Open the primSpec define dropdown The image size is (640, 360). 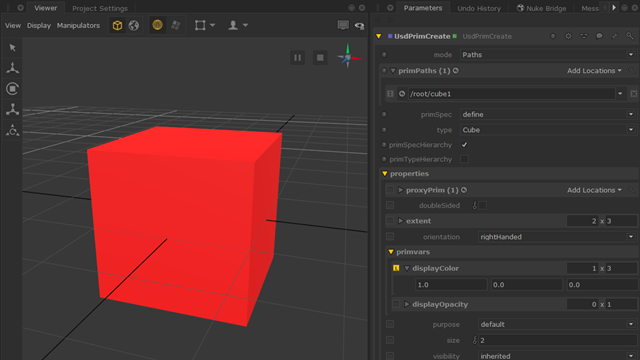pos(548,115)
